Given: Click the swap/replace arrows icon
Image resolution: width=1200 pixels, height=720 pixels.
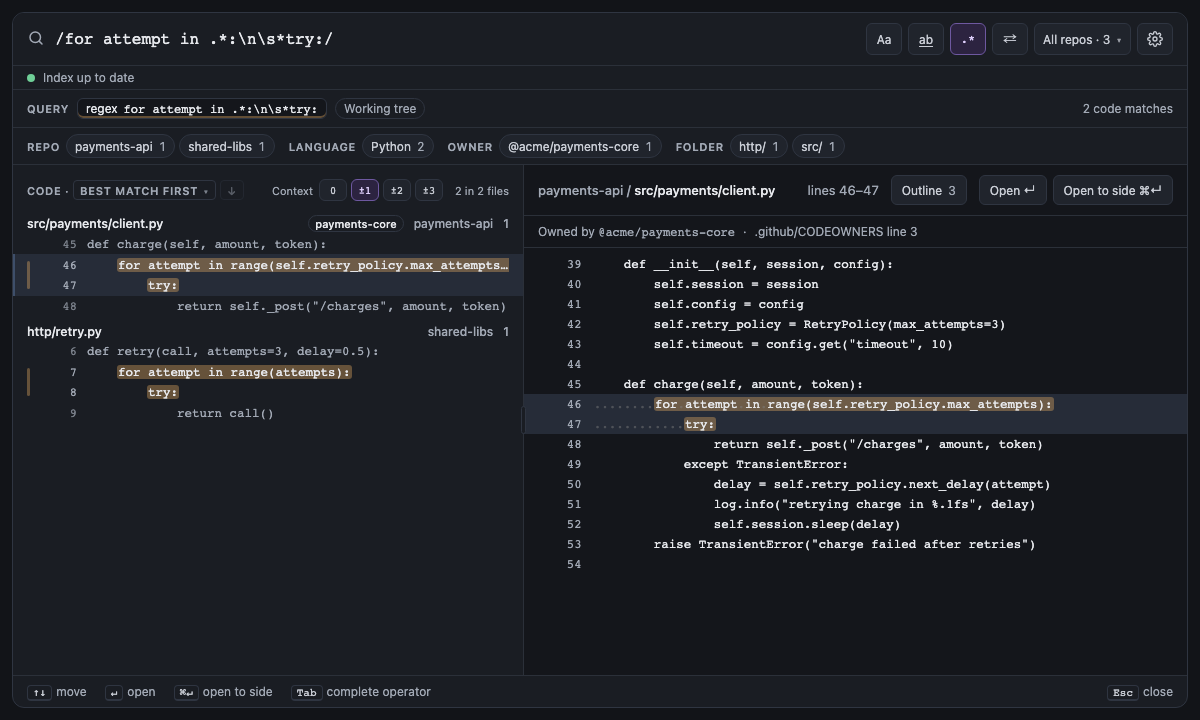Looking at the screenshot, I should pyautogui.click(x=1010, y=39).
